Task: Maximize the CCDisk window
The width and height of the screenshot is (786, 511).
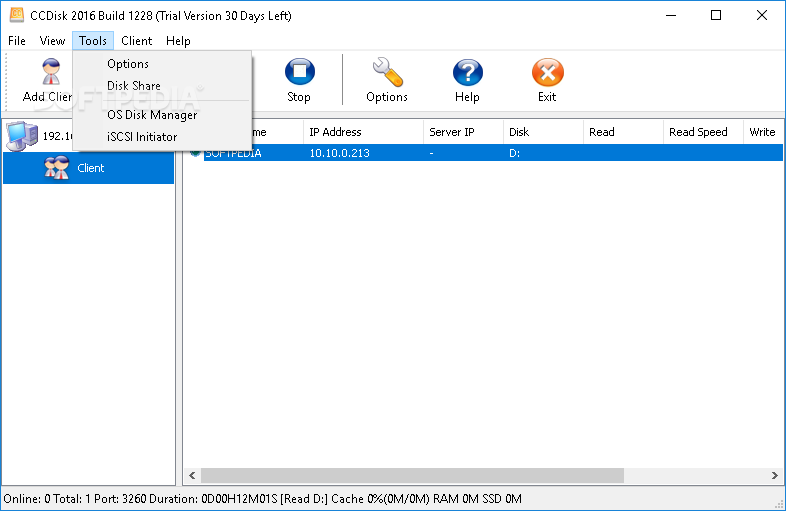Action: (x=716, y=15)
